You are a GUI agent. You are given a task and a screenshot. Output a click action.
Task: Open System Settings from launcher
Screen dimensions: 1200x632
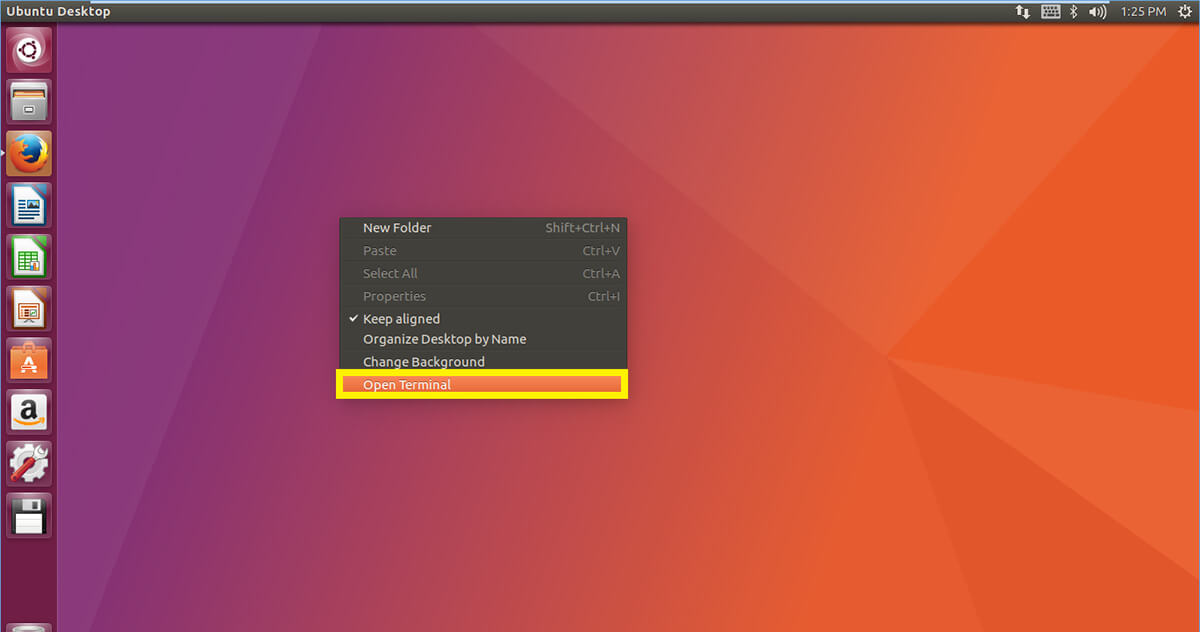click(x=29, y=465)
